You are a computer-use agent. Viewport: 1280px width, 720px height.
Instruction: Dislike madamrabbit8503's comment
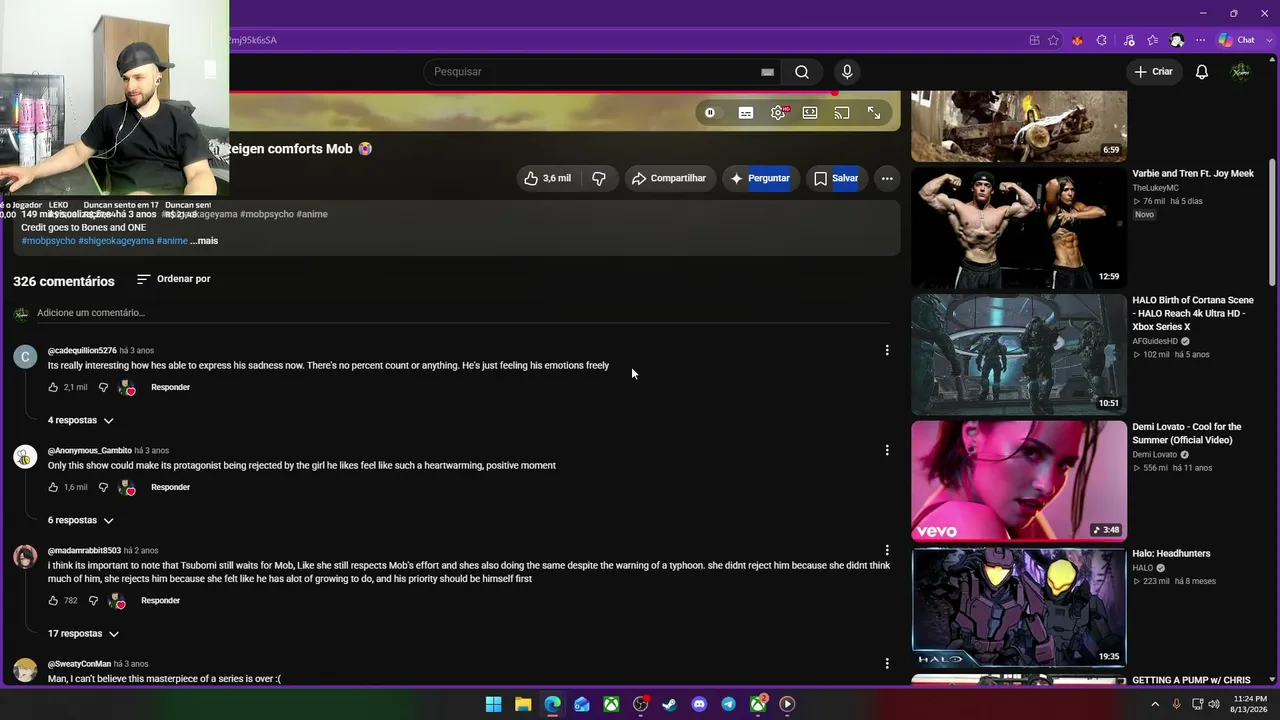pos(93,600)
